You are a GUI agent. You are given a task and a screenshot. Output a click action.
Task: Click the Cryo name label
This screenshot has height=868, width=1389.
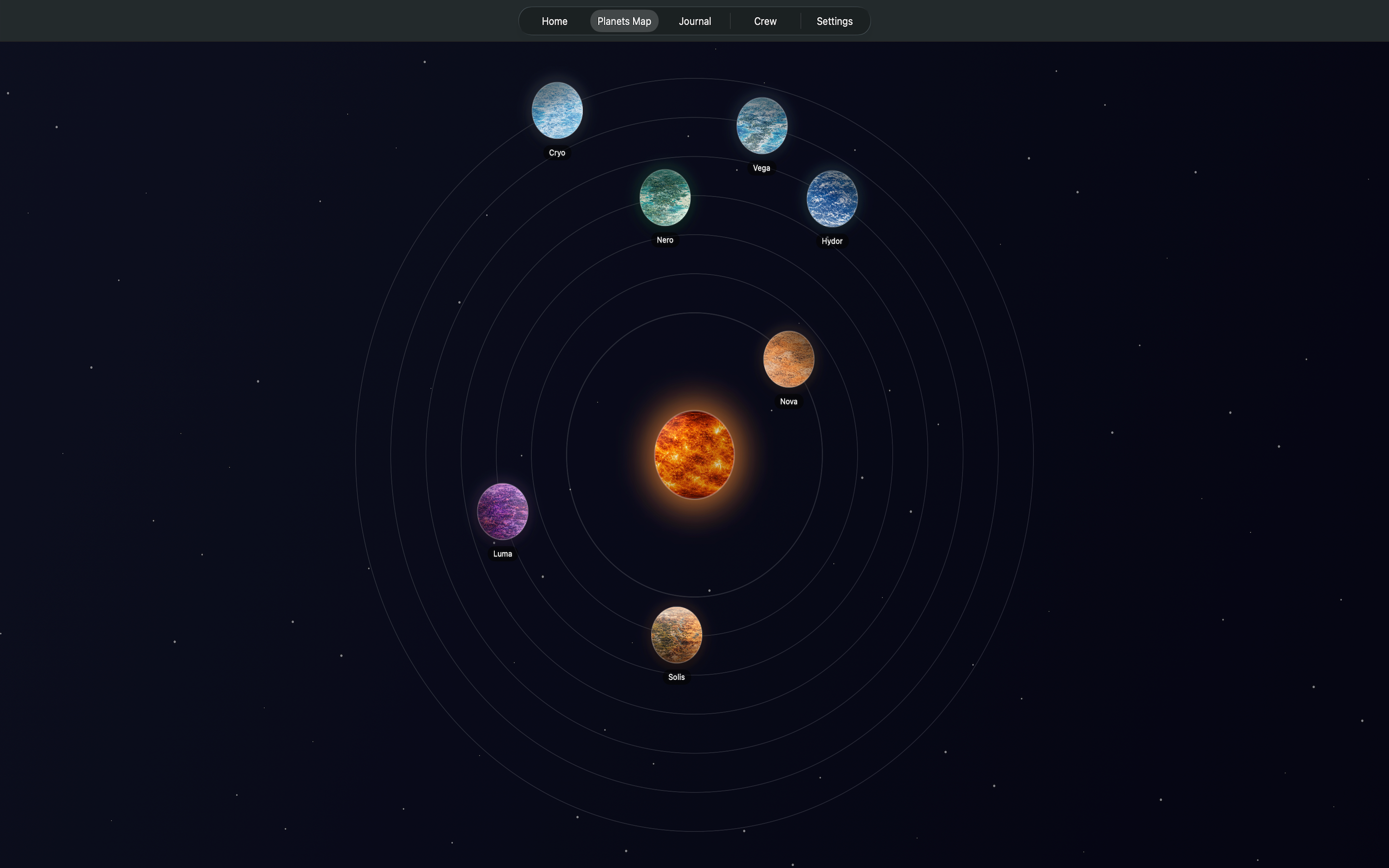(557, 153)
